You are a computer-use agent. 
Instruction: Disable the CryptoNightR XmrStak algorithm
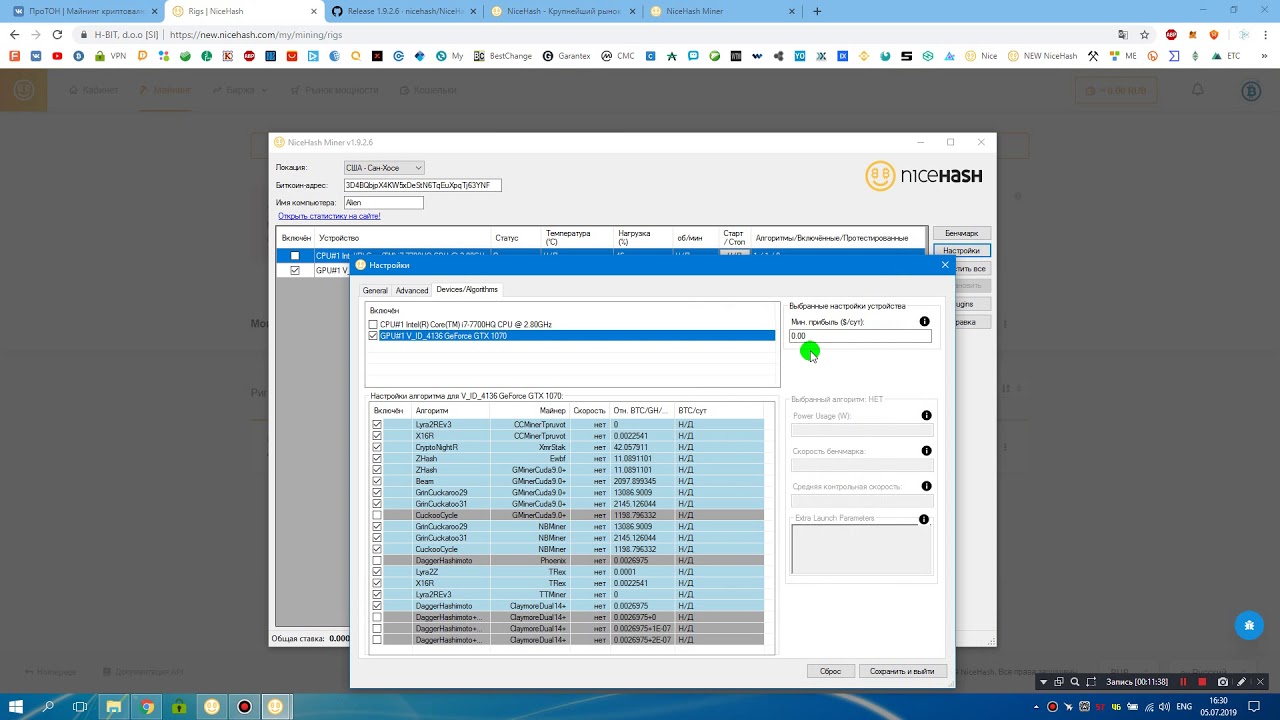(x=377, y=447)
